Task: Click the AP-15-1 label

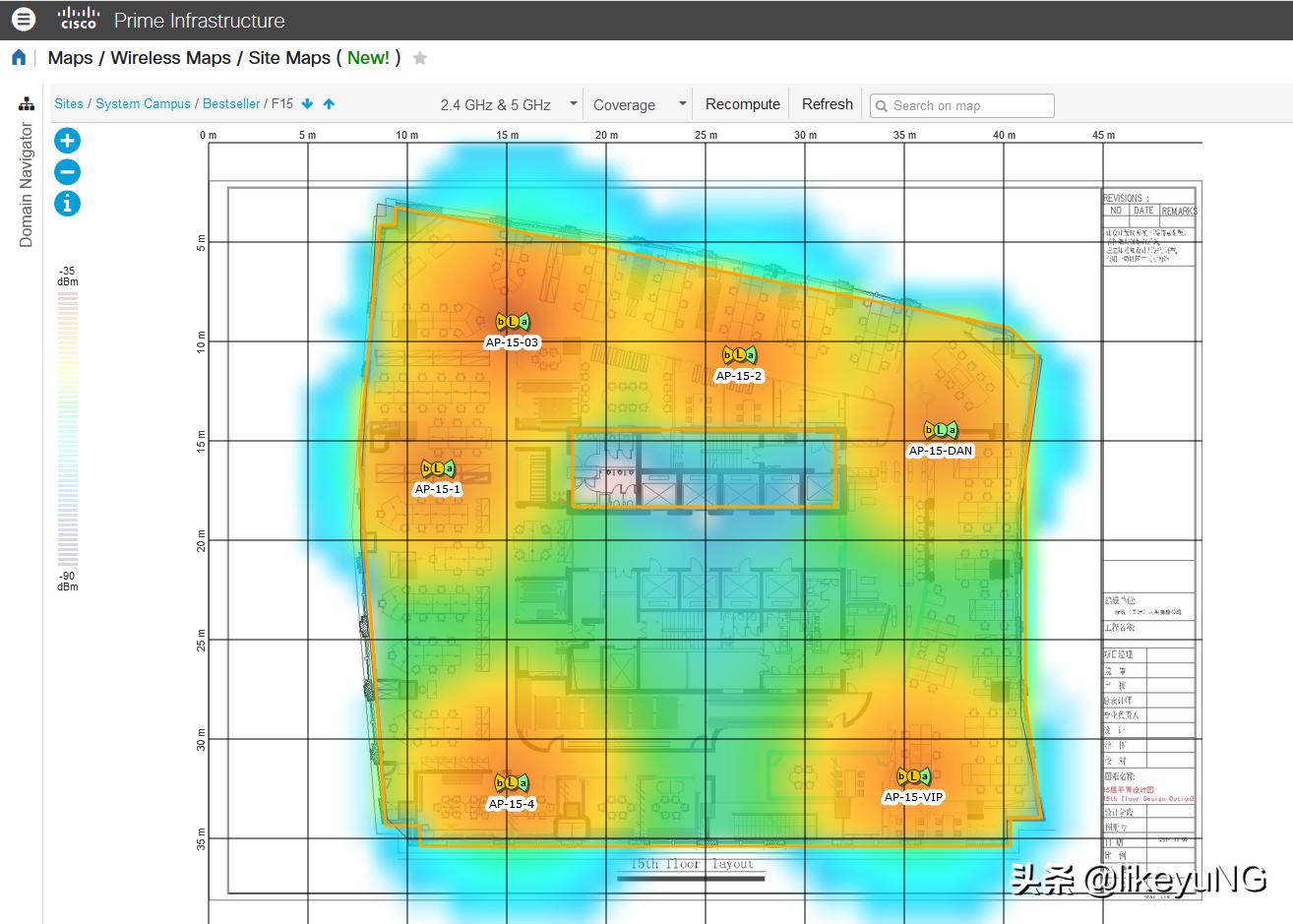Action: point(438,489)
